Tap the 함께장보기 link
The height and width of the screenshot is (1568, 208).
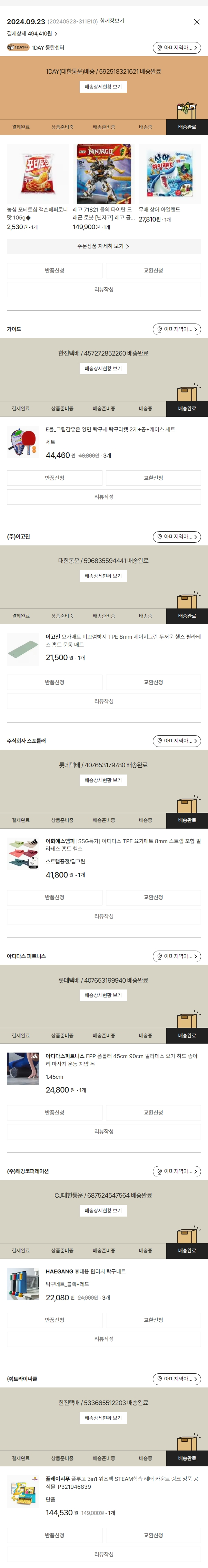(112, 21)
